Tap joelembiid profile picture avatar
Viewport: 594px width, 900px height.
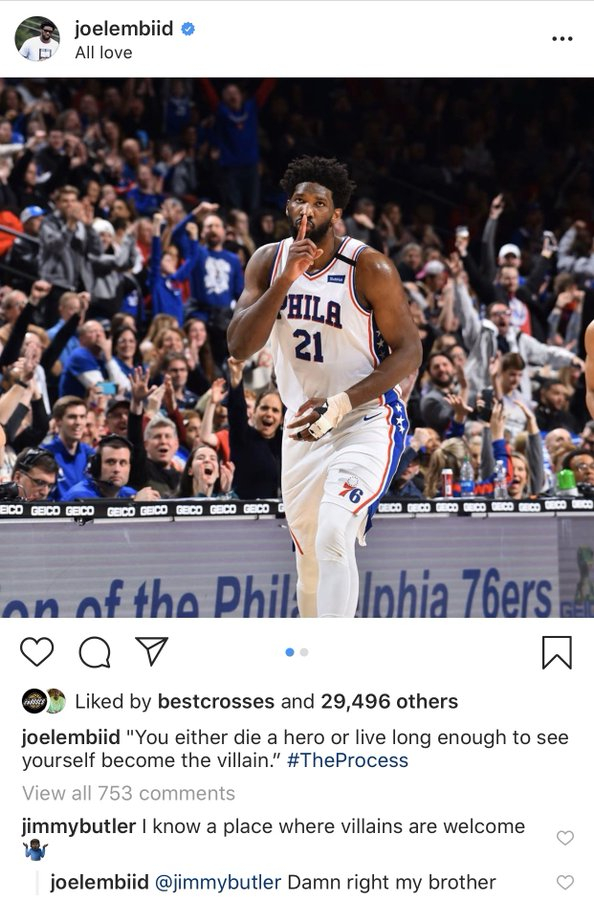[37, 38]
